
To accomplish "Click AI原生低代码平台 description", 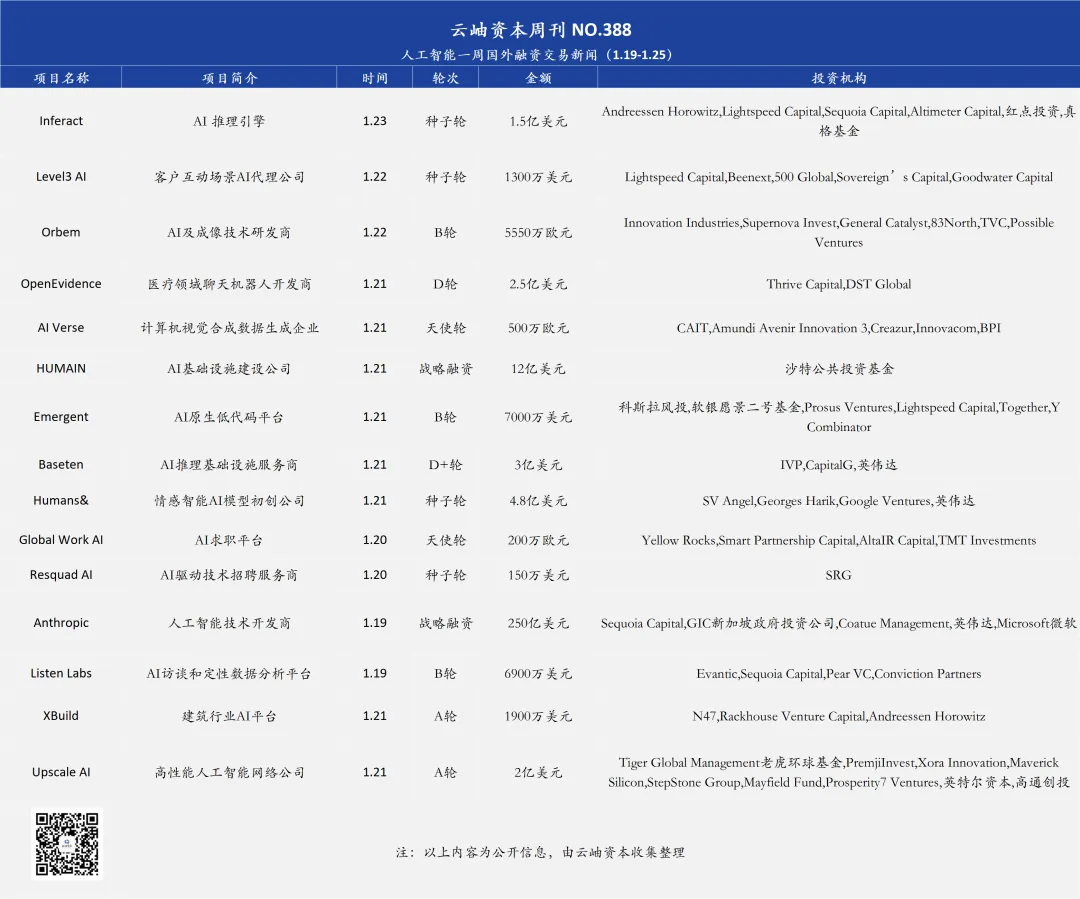I will [229, 417].
